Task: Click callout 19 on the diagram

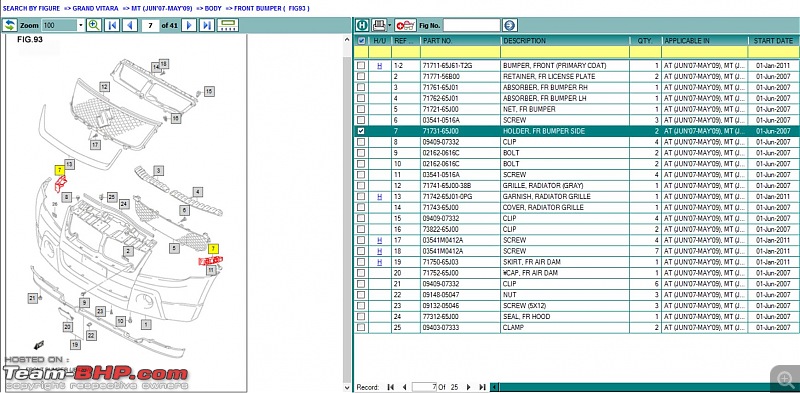Action: tap(75, 345)
